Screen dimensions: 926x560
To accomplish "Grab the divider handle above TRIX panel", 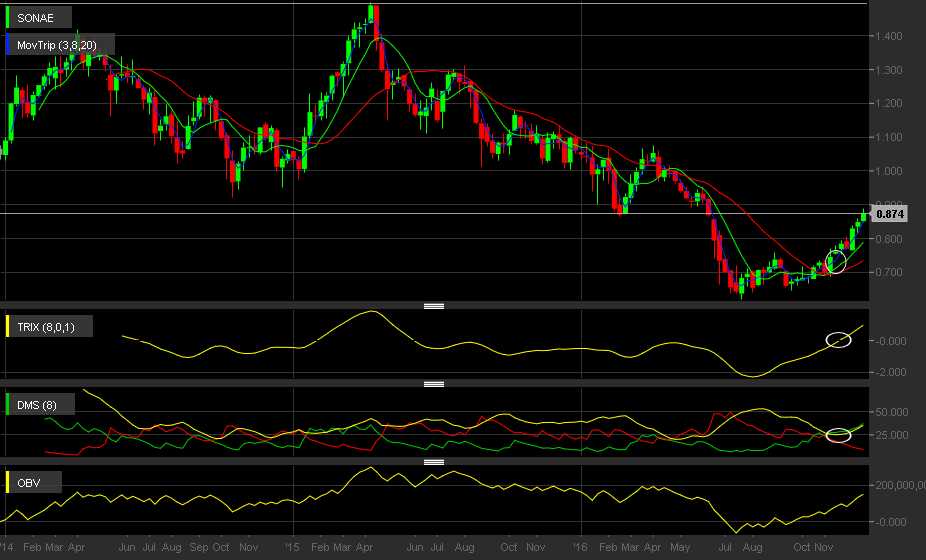I will 434,306.
